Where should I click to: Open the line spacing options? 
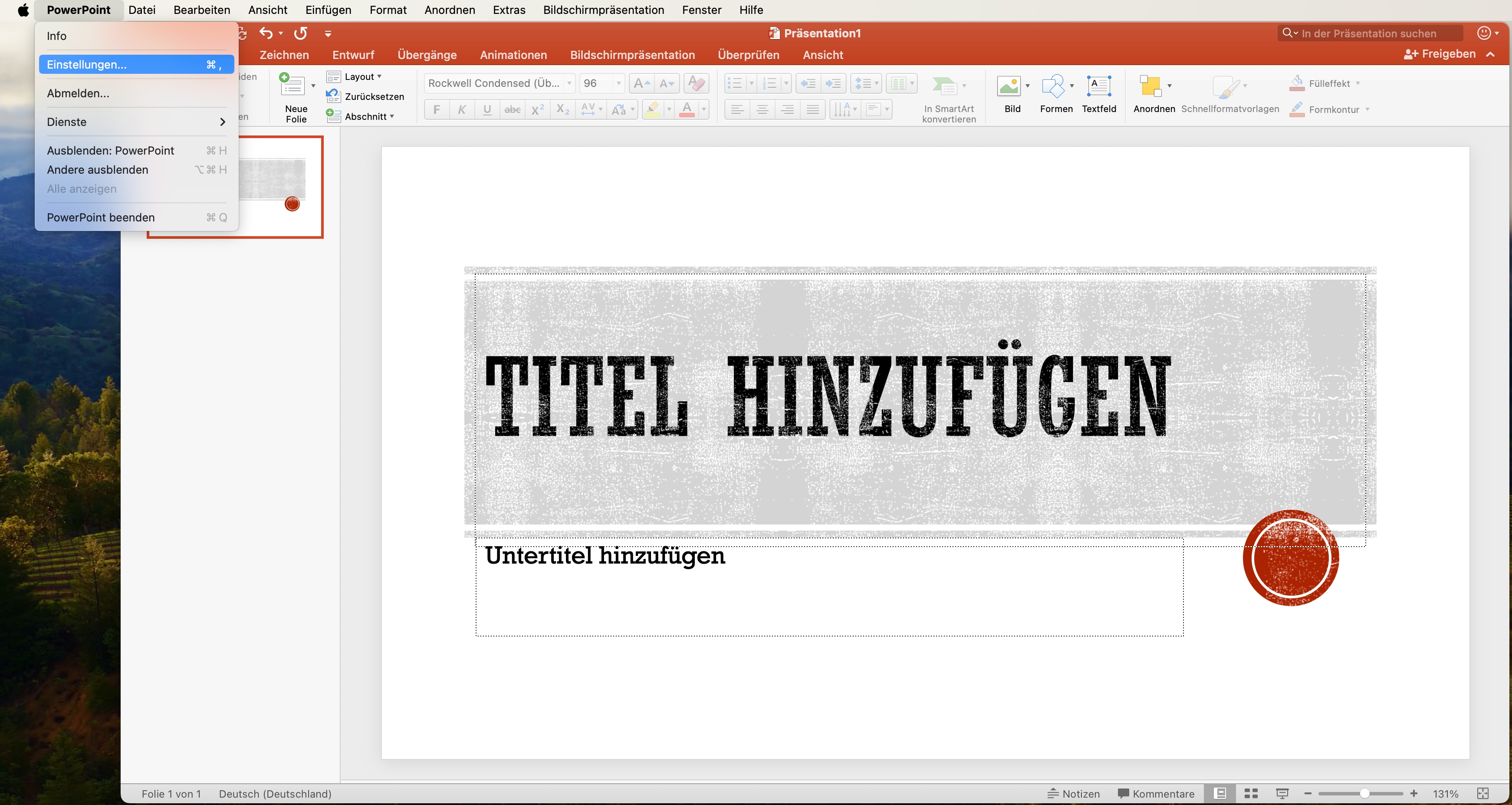click(x=866, y=83)
